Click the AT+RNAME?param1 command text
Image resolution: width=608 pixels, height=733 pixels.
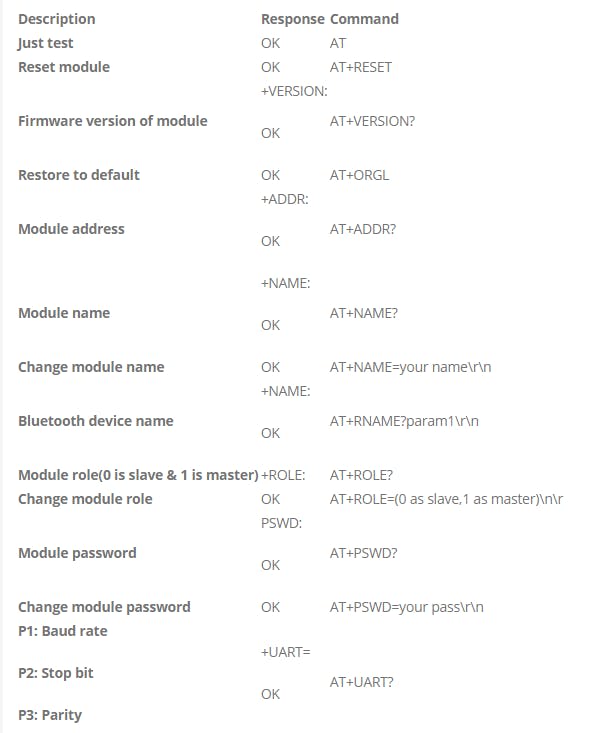tap(404, 421)
